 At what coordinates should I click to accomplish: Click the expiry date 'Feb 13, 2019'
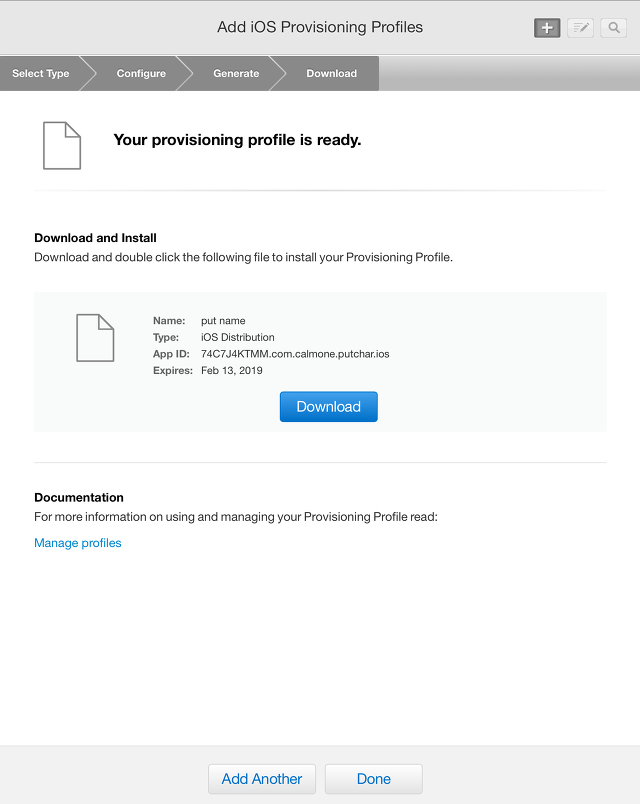232,370
